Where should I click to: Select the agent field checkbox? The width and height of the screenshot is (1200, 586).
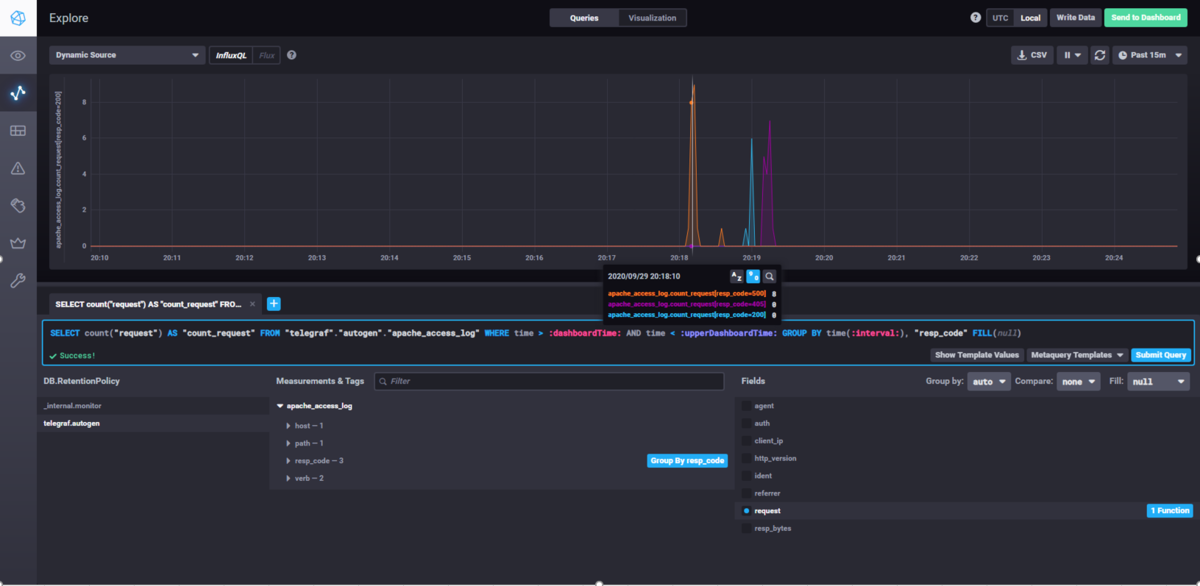(746, 406)
